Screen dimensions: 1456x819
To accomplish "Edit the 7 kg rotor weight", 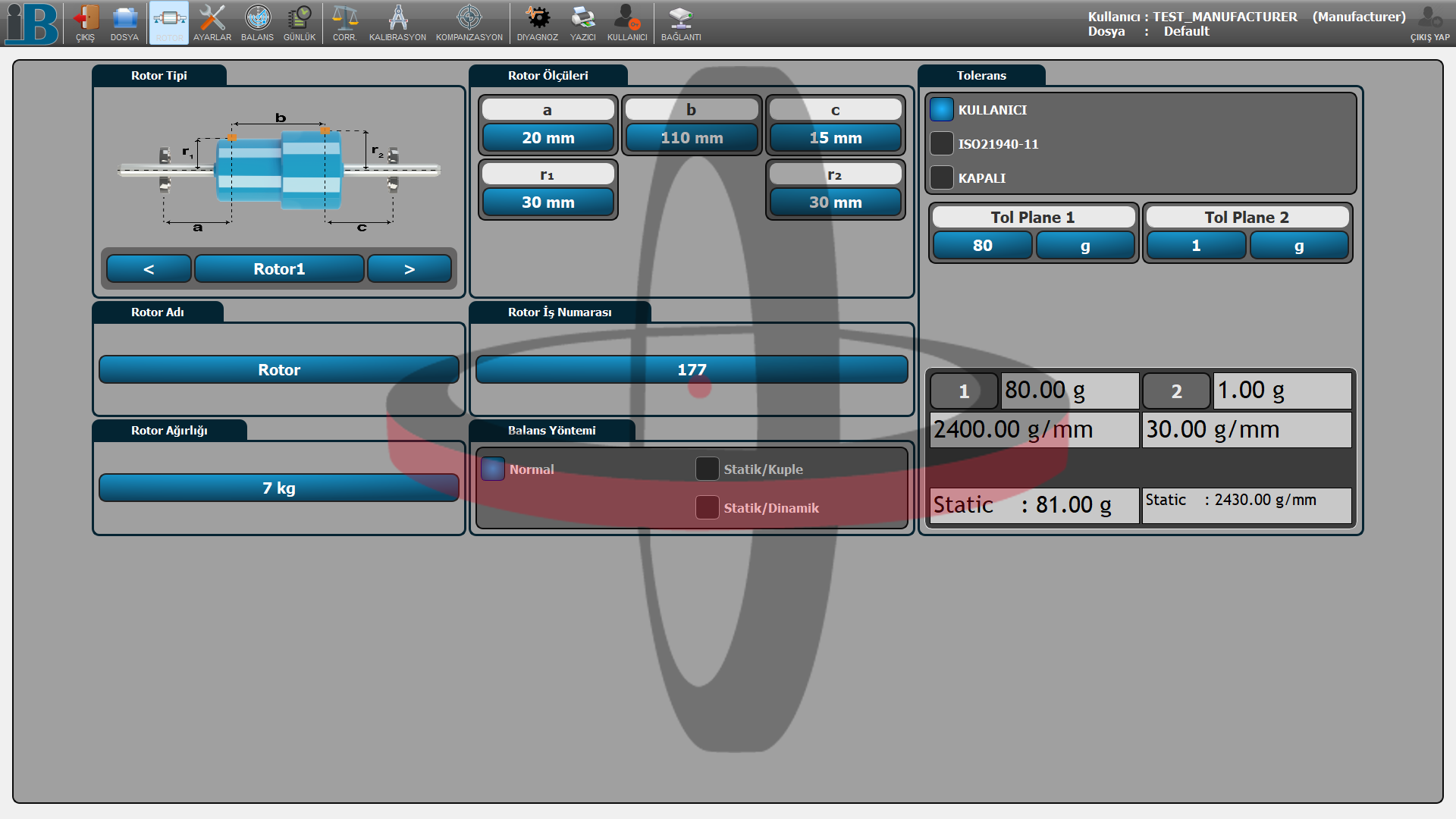I will (278, 488).
